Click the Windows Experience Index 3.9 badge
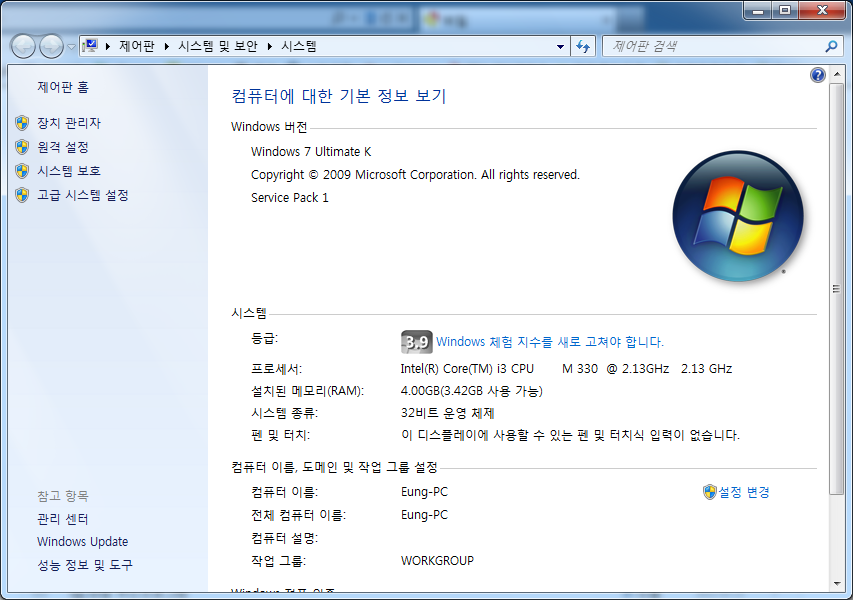Screen dimensions: 853x600 [417, 342]
